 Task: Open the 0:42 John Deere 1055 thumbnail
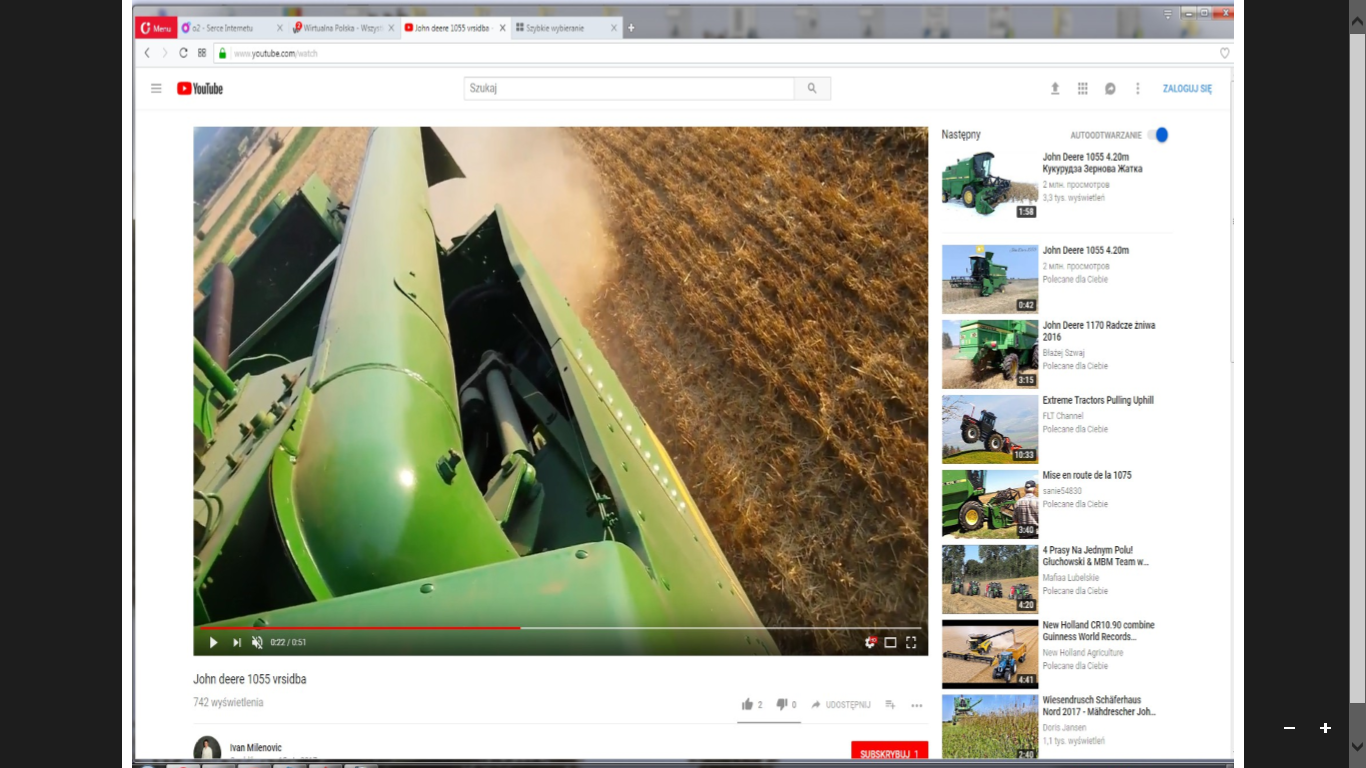990,279
